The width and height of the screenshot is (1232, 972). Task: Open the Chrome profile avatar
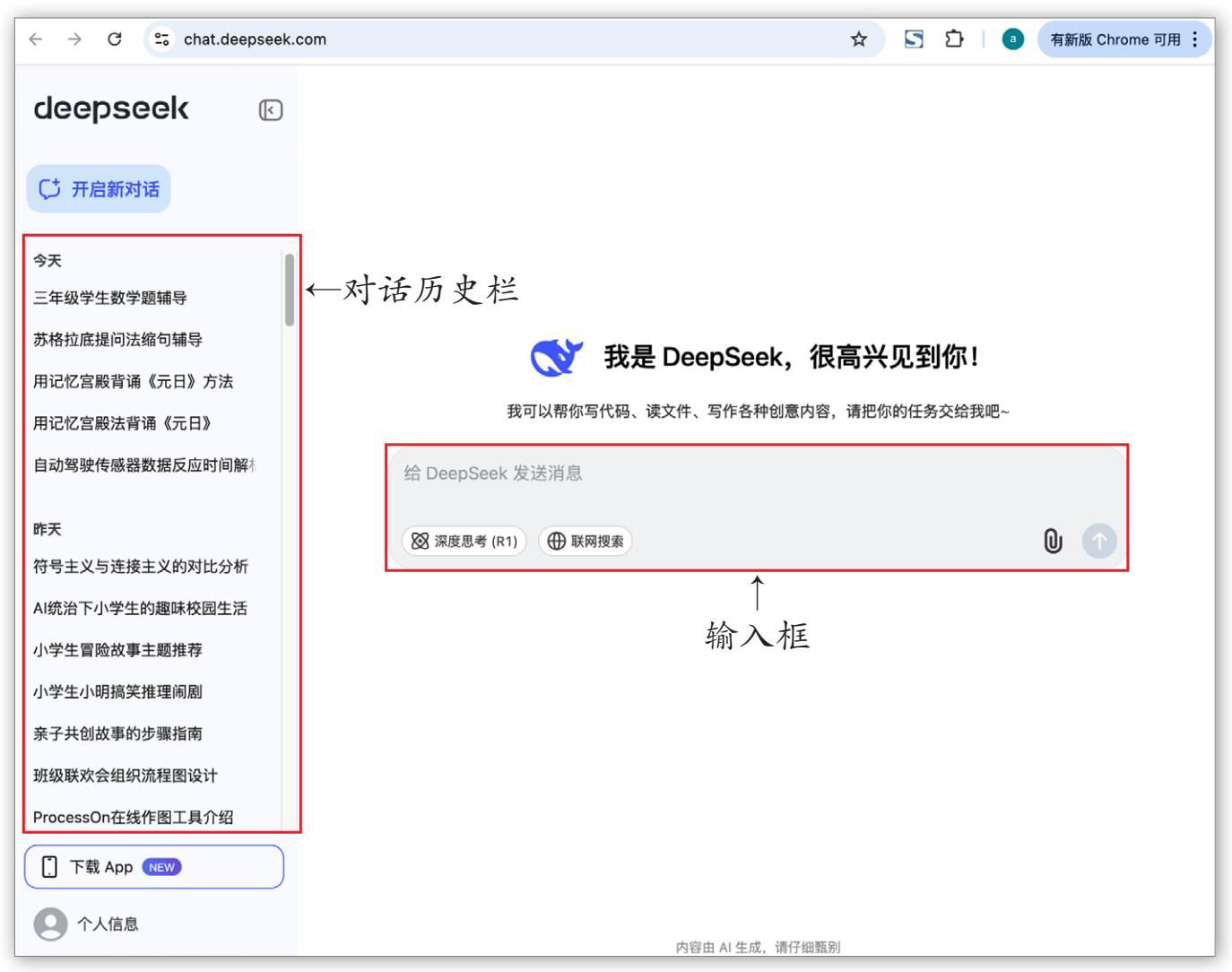click(x=1012, y=39)
